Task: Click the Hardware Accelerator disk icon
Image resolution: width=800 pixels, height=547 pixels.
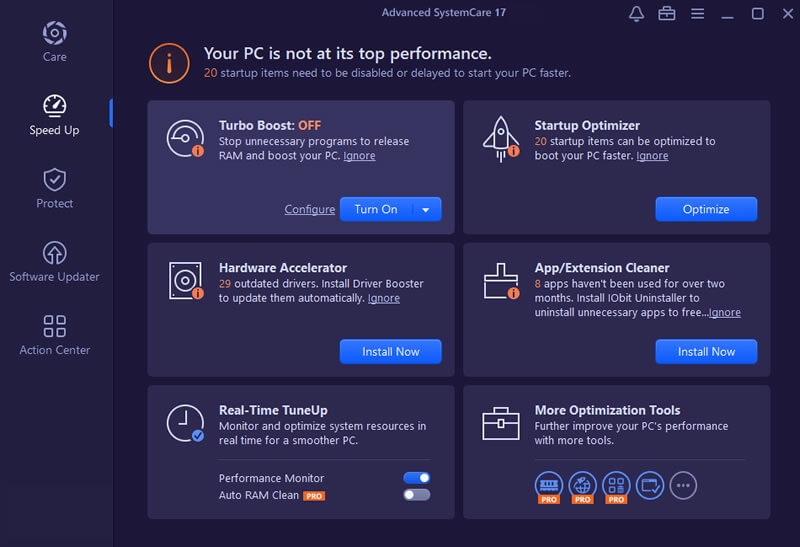Action: tap(186, 281)
